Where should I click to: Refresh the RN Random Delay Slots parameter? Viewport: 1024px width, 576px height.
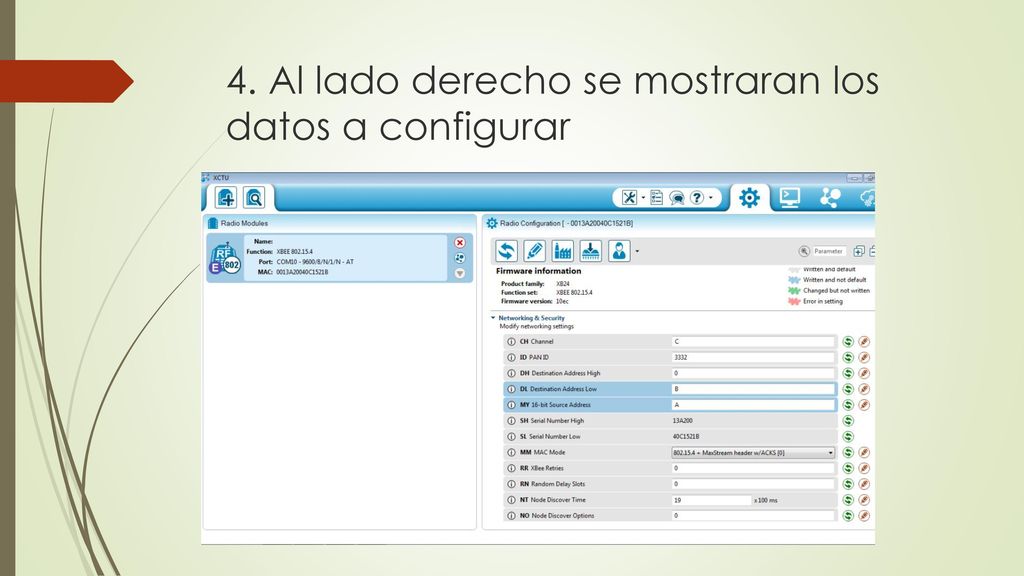pos(848,484)
